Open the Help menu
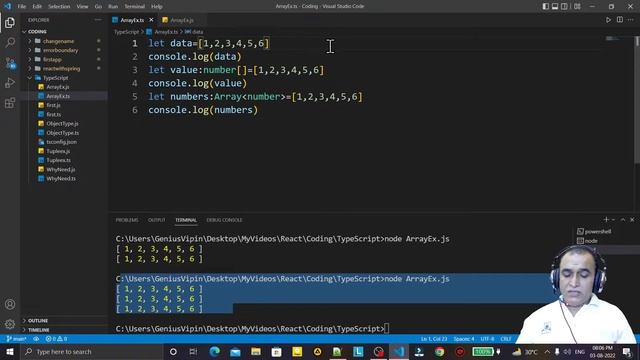 [x=157, y=6]
